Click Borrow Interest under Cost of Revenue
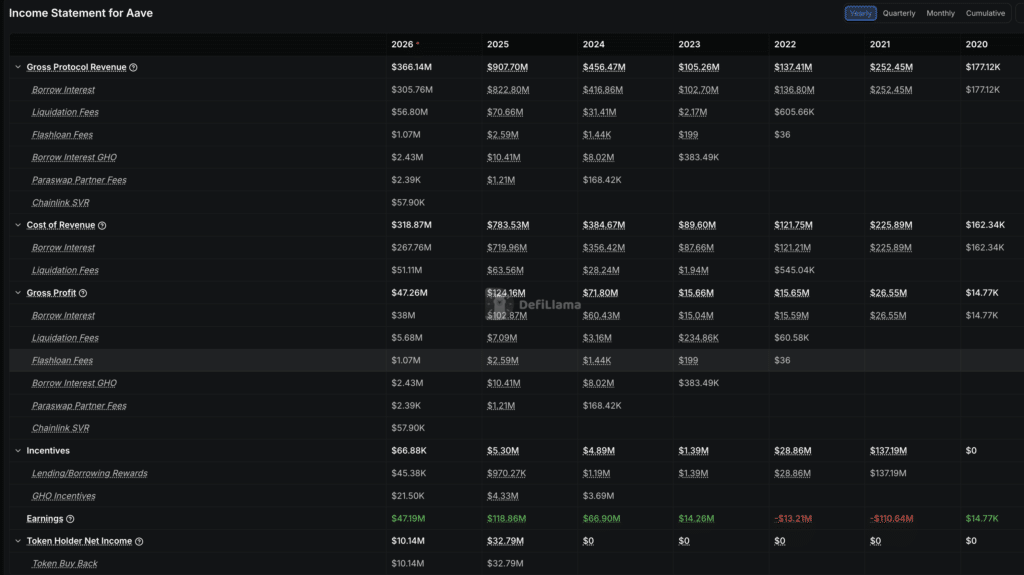Image resolution: width=1024 pixels, height=575 pixels. tap(63, 248)
